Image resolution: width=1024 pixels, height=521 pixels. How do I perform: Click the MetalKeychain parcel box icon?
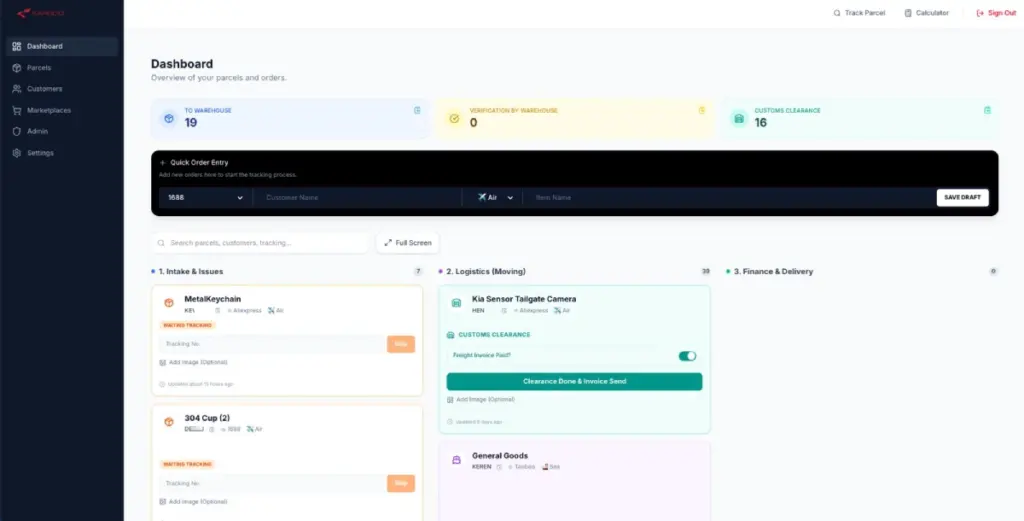[169, 303]
